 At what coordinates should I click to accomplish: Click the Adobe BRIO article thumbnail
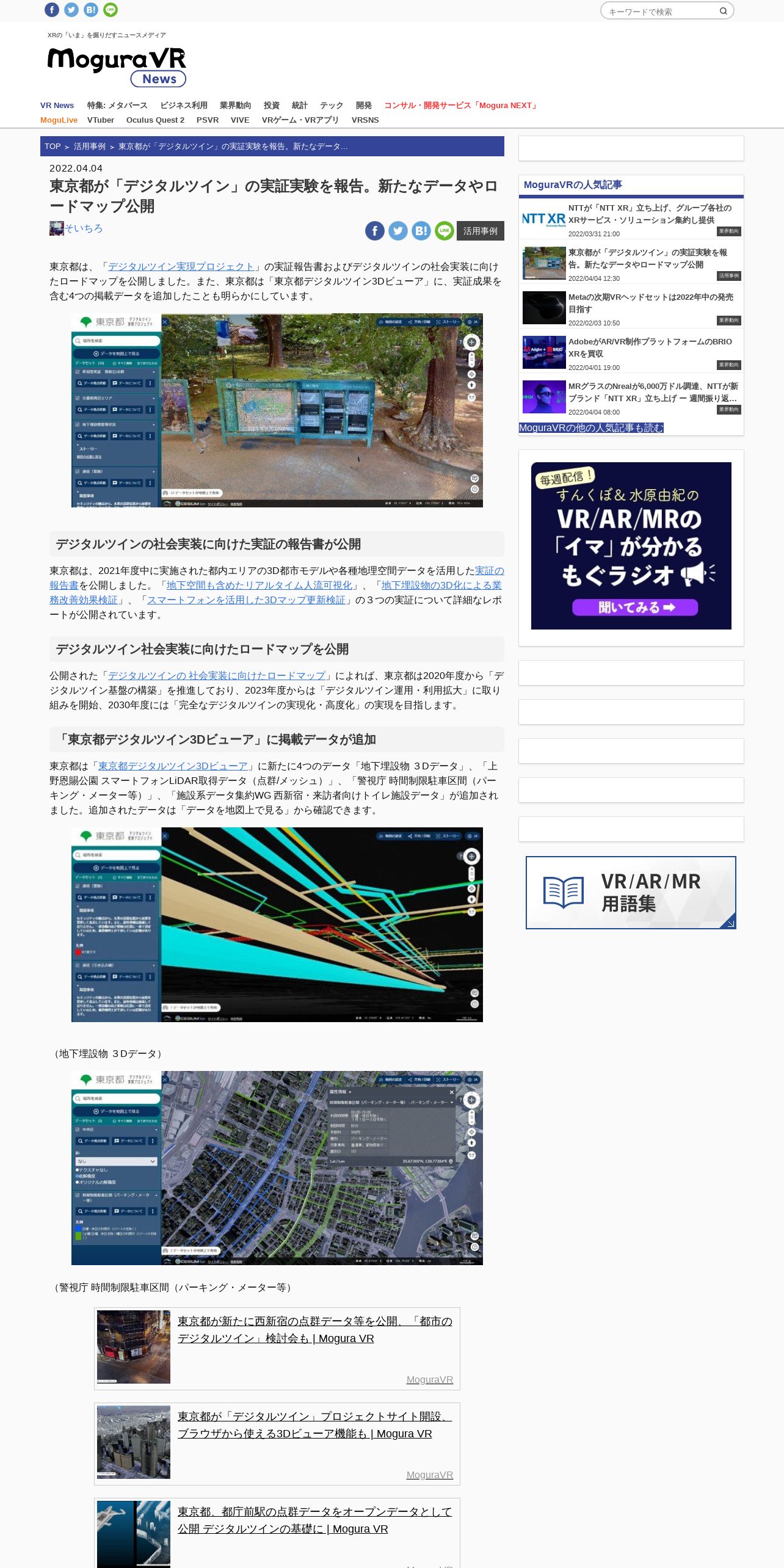coord(544,352)
